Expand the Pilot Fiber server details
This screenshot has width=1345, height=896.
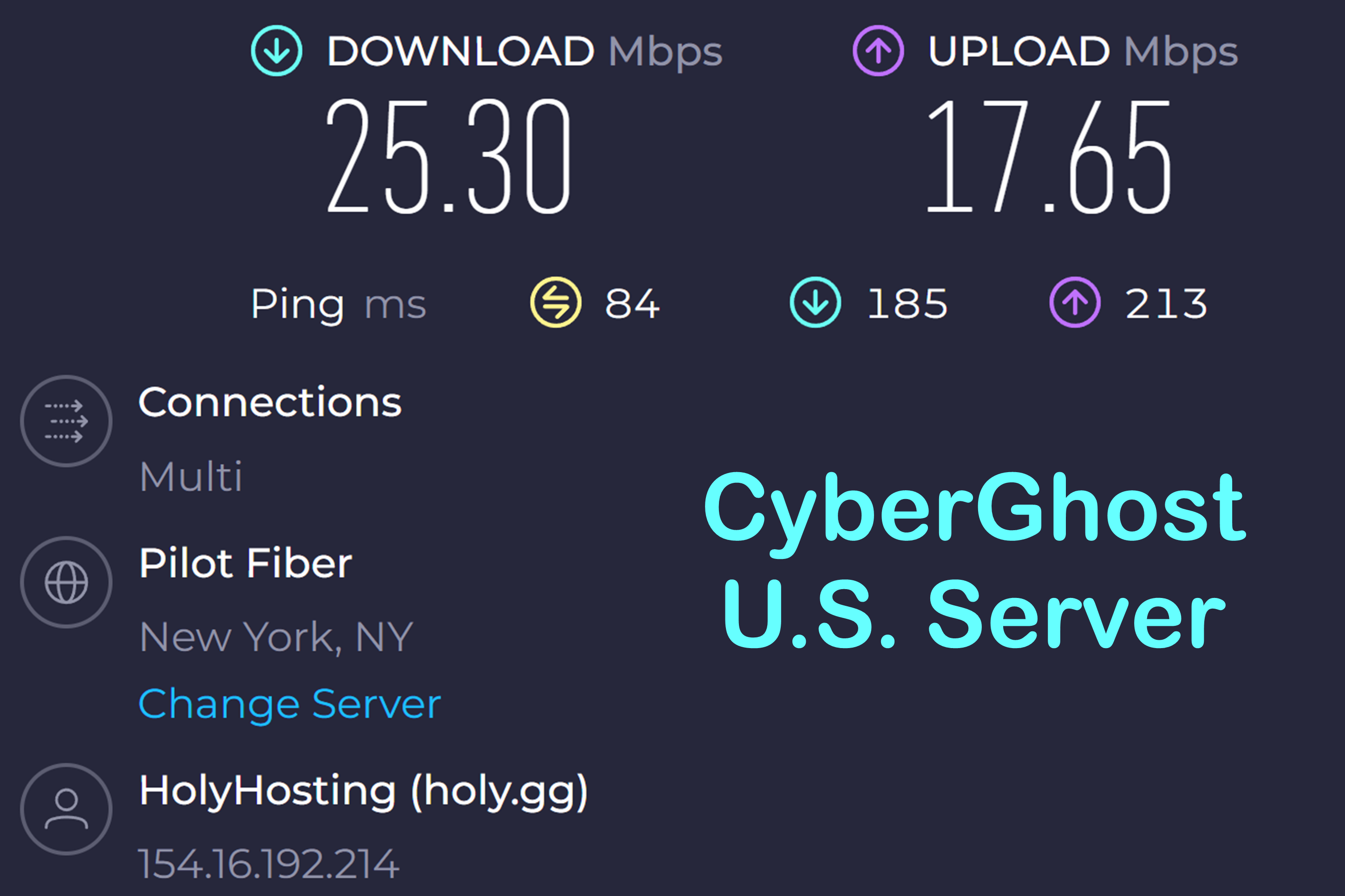(x=246, y=562)
